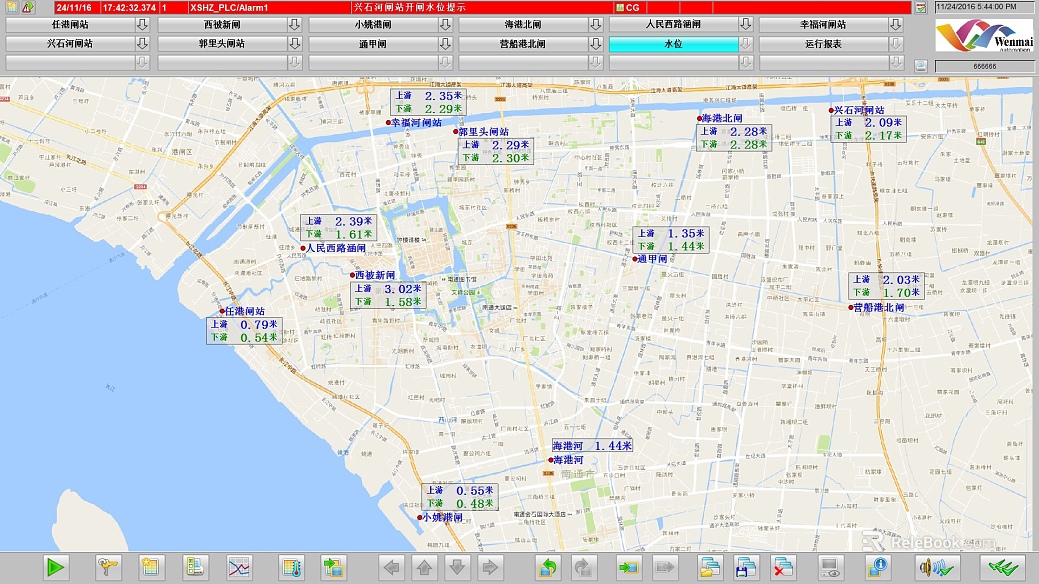Click the right arrow navigation icon
Screen dimensions: 1039x584
[x=490, y=567]
